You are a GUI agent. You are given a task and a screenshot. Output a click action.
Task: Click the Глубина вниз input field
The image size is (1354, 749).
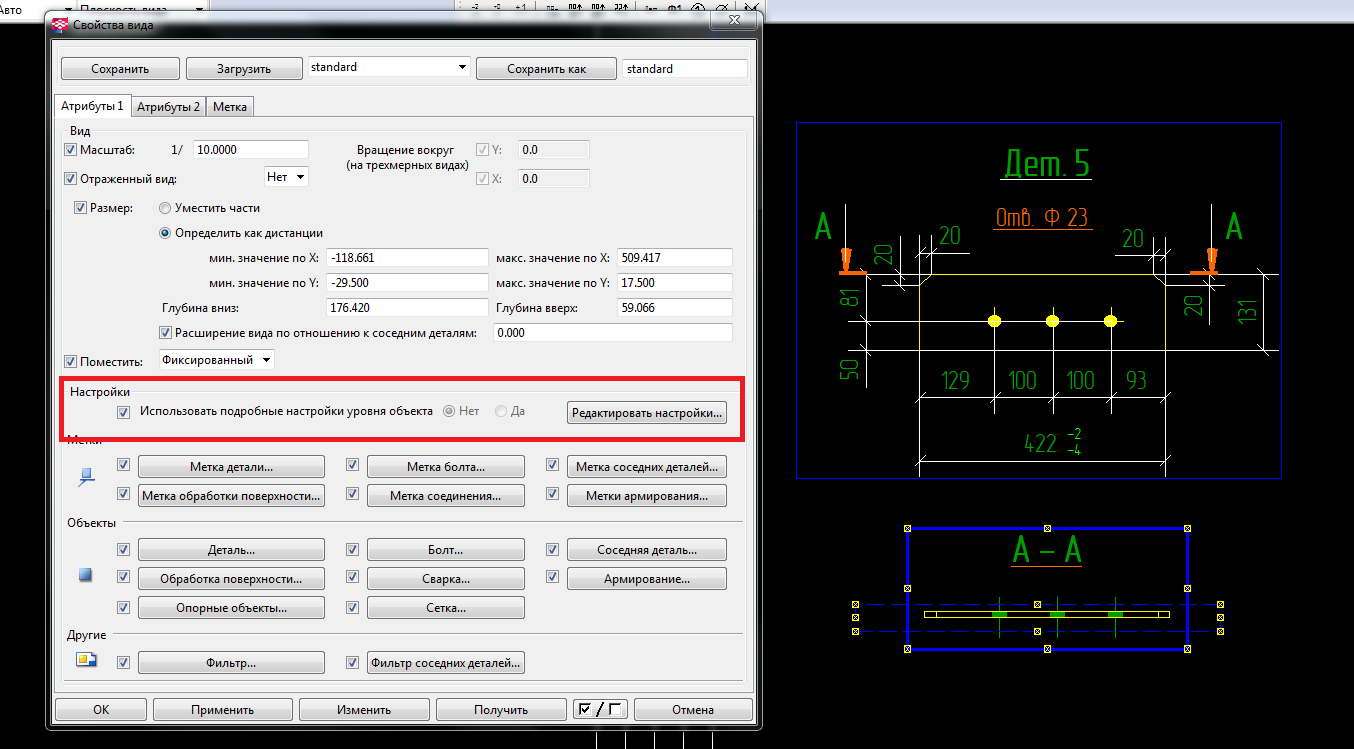click(406, 308)
